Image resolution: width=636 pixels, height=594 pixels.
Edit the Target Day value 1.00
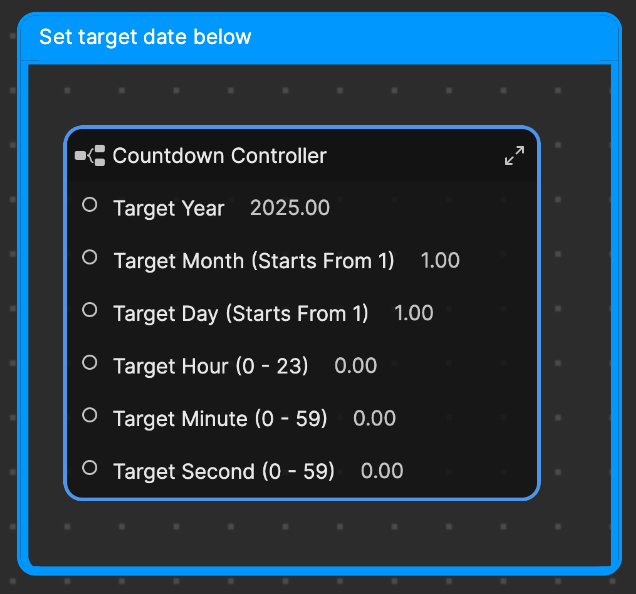point(414,313)
